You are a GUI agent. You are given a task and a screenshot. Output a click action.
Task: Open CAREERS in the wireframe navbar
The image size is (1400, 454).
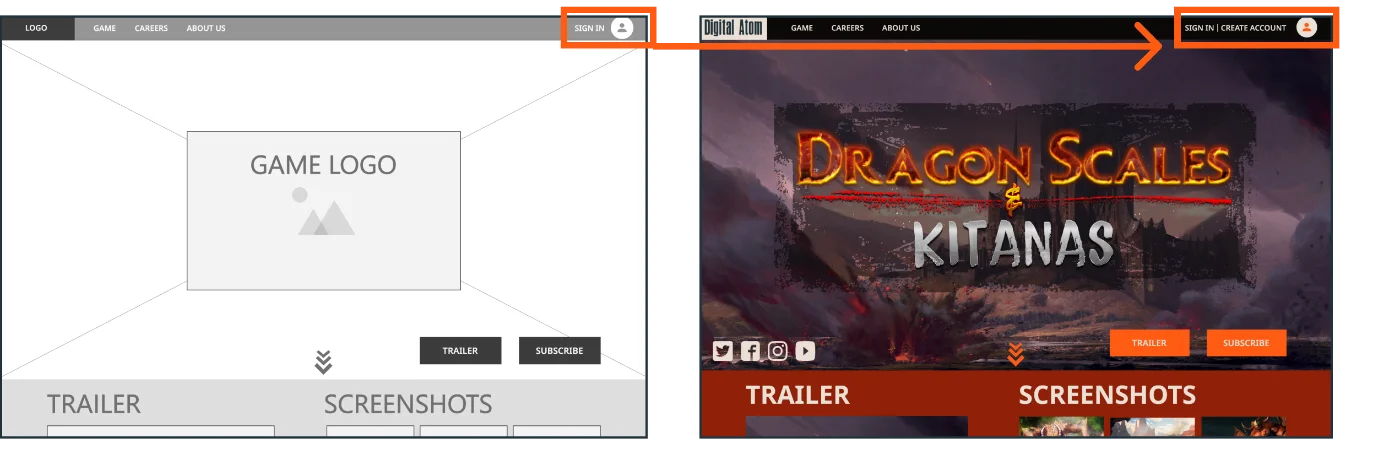click(x=151, y=28)
